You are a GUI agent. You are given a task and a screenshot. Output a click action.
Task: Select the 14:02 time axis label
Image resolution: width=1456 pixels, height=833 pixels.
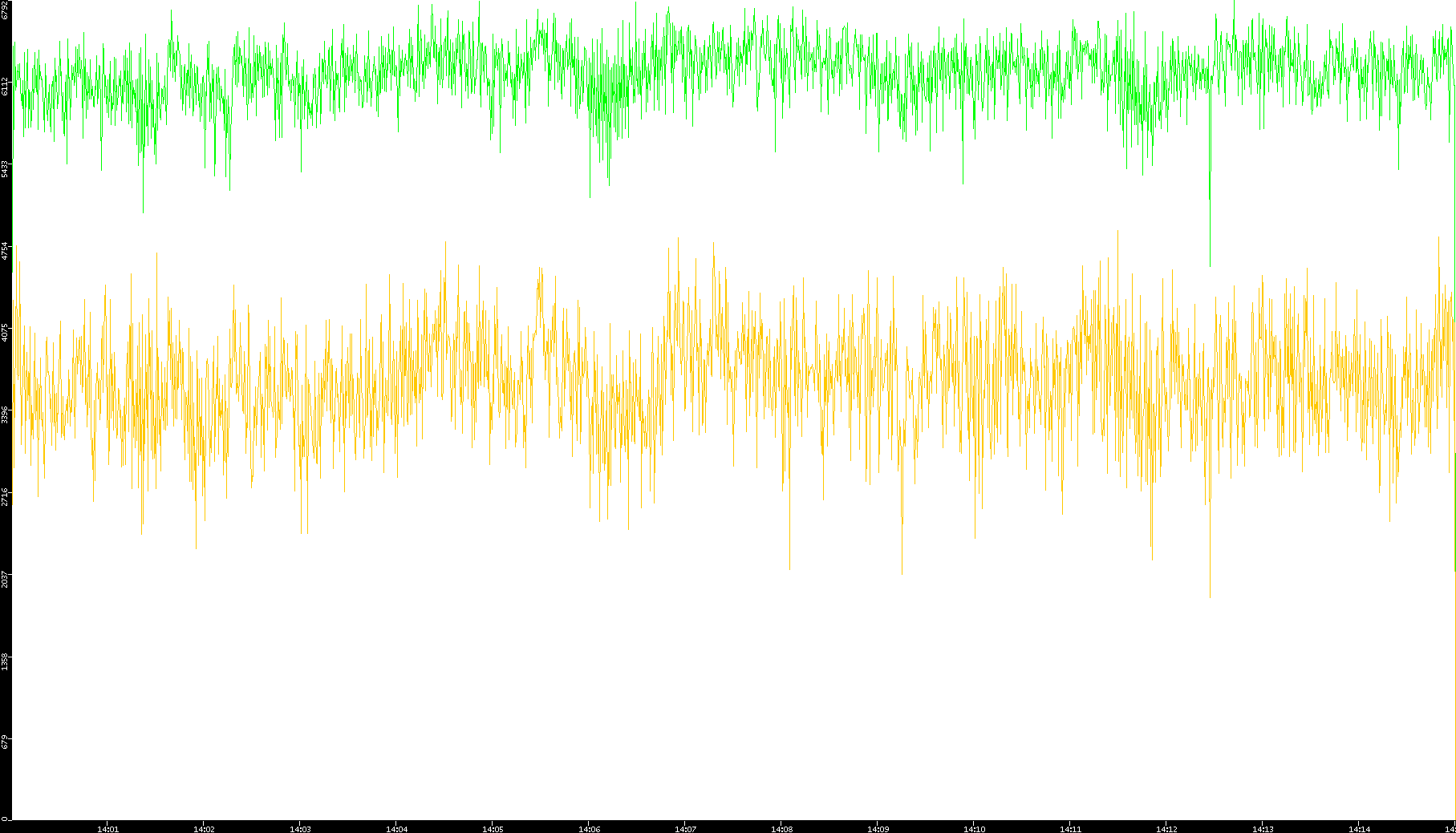pyautogui.click(x=204, y=829)
